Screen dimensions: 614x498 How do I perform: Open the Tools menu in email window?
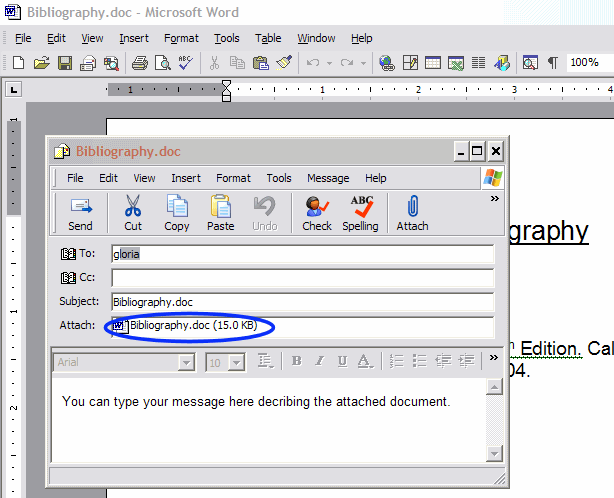[279, 178]
